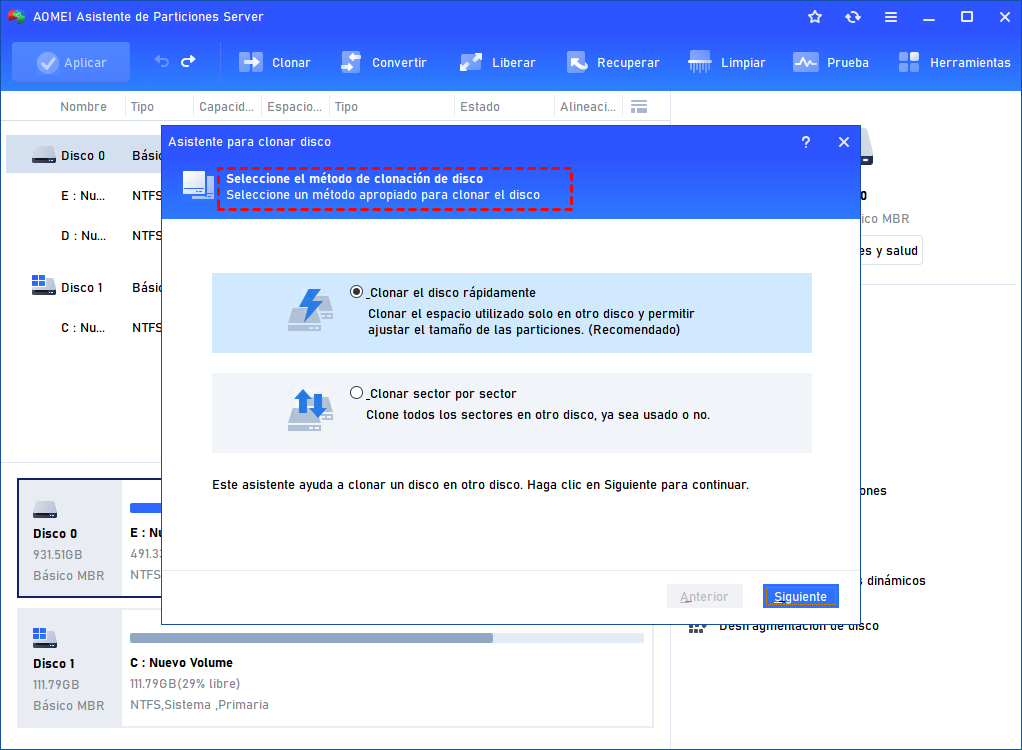Click the quick clone lightning disk icon
This screenshot has width=1022, height=750.
[311, 310]
